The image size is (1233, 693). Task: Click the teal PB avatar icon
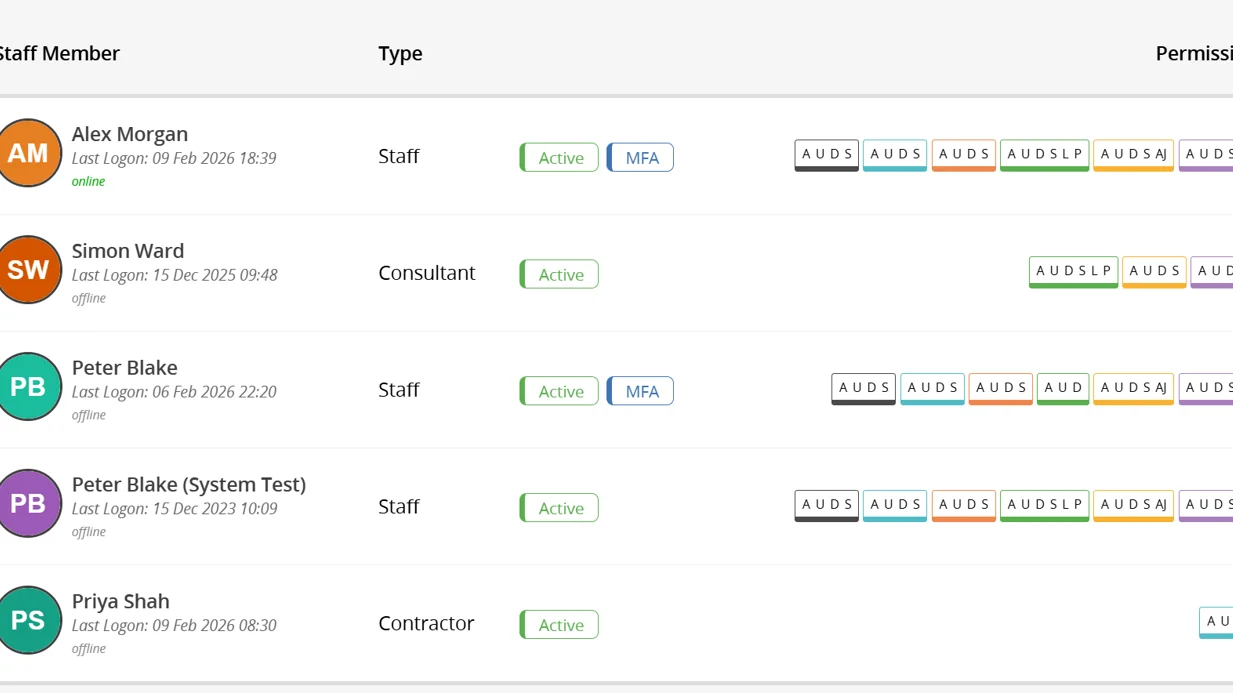pos(28,387)
